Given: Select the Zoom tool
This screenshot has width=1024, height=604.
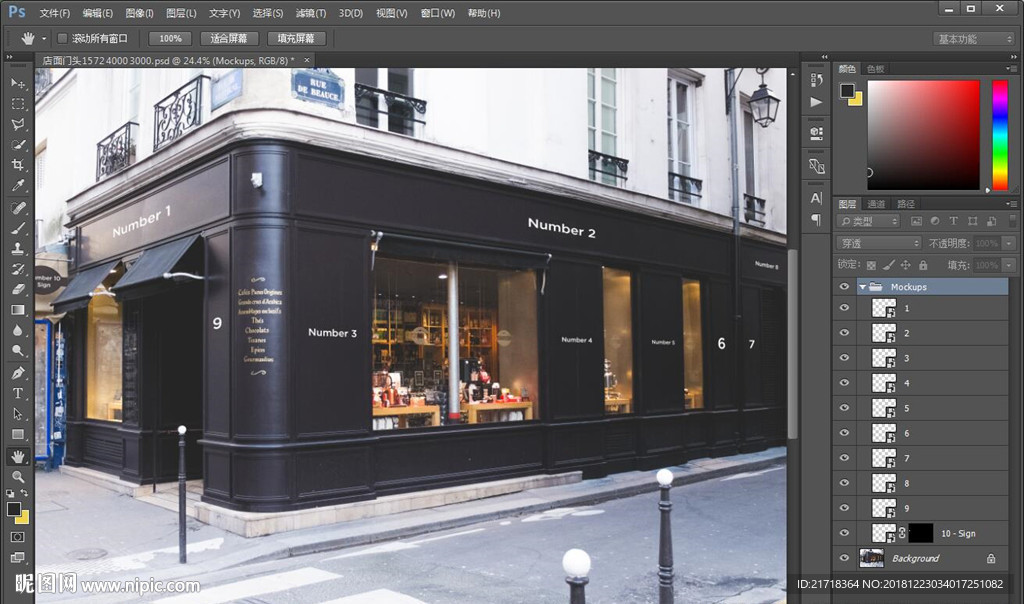Looking at the screenshot, I should click(x=18, y=476).
